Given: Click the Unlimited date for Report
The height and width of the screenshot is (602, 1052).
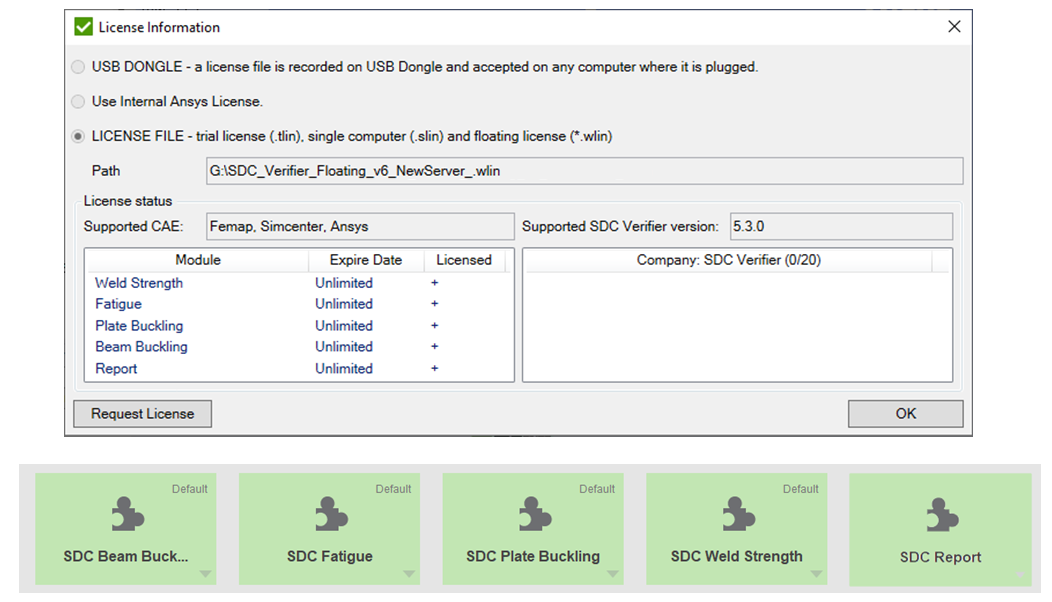Looking at the screenshot, I should tap(344, 368).
